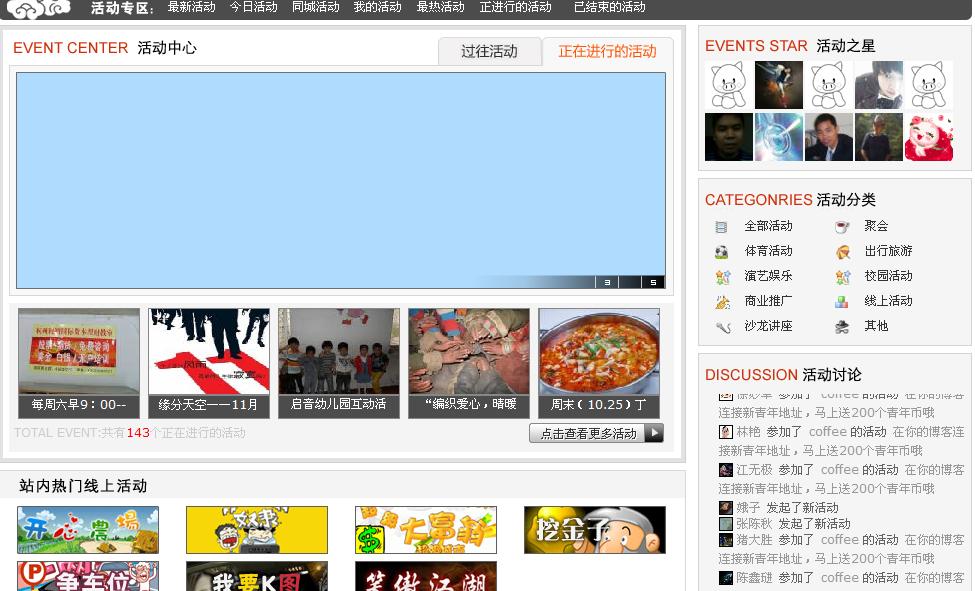Screen dimensions: 975x591
Task: Open the 线上活动 category link
Action: pos(889,300)
